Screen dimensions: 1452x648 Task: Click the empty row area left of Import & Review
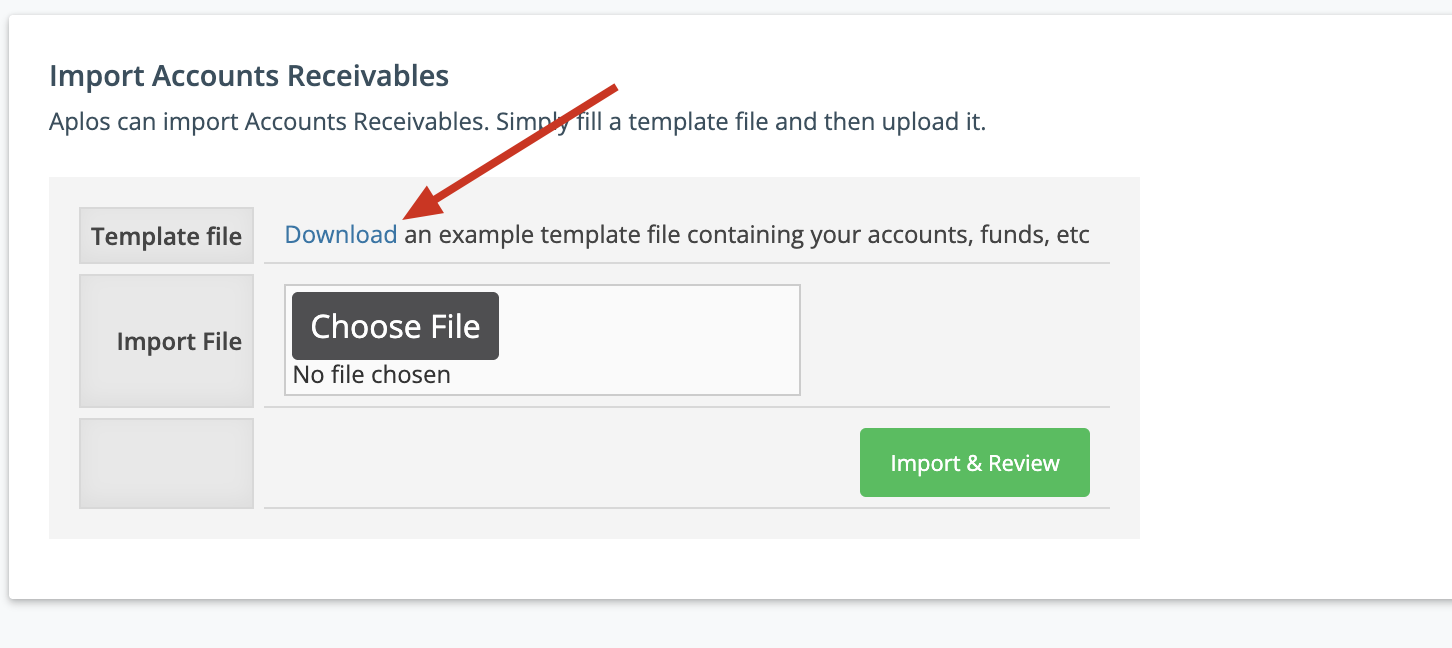pos(560,463)
